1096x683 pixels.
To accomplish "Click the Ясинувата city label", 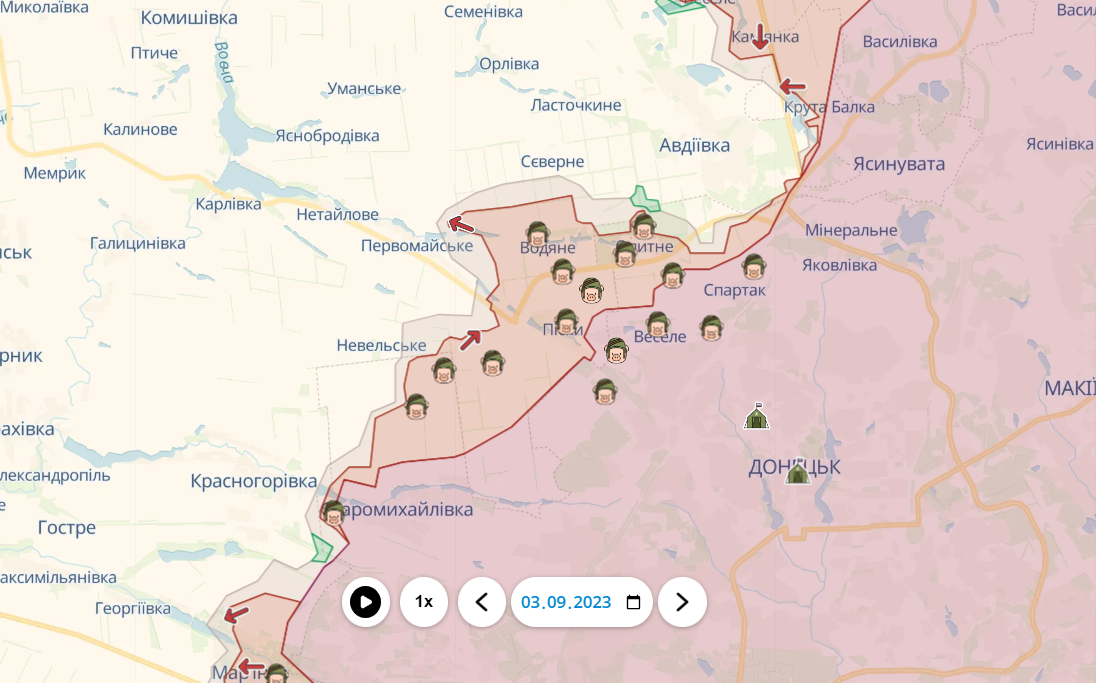I will (899, 163).
